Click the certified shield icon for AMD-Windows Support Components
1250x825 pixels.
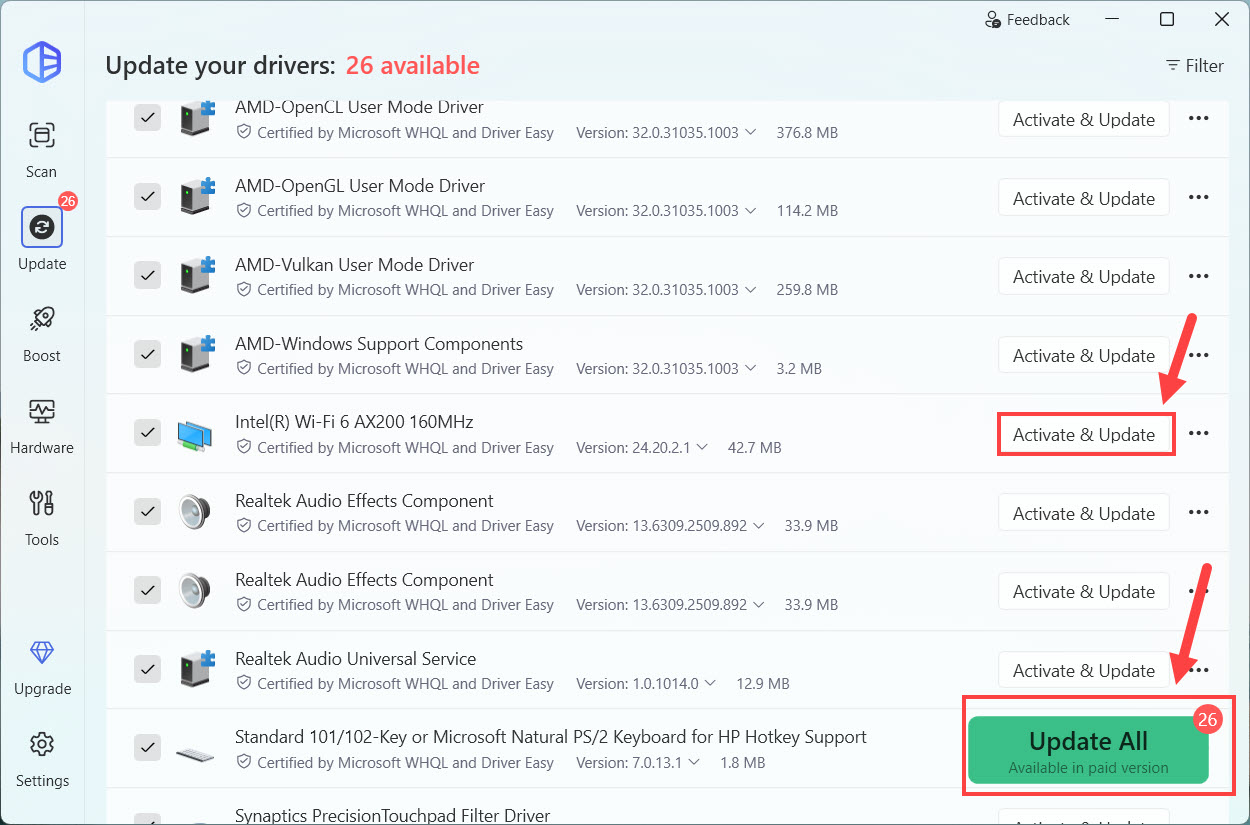coord(244,368)
